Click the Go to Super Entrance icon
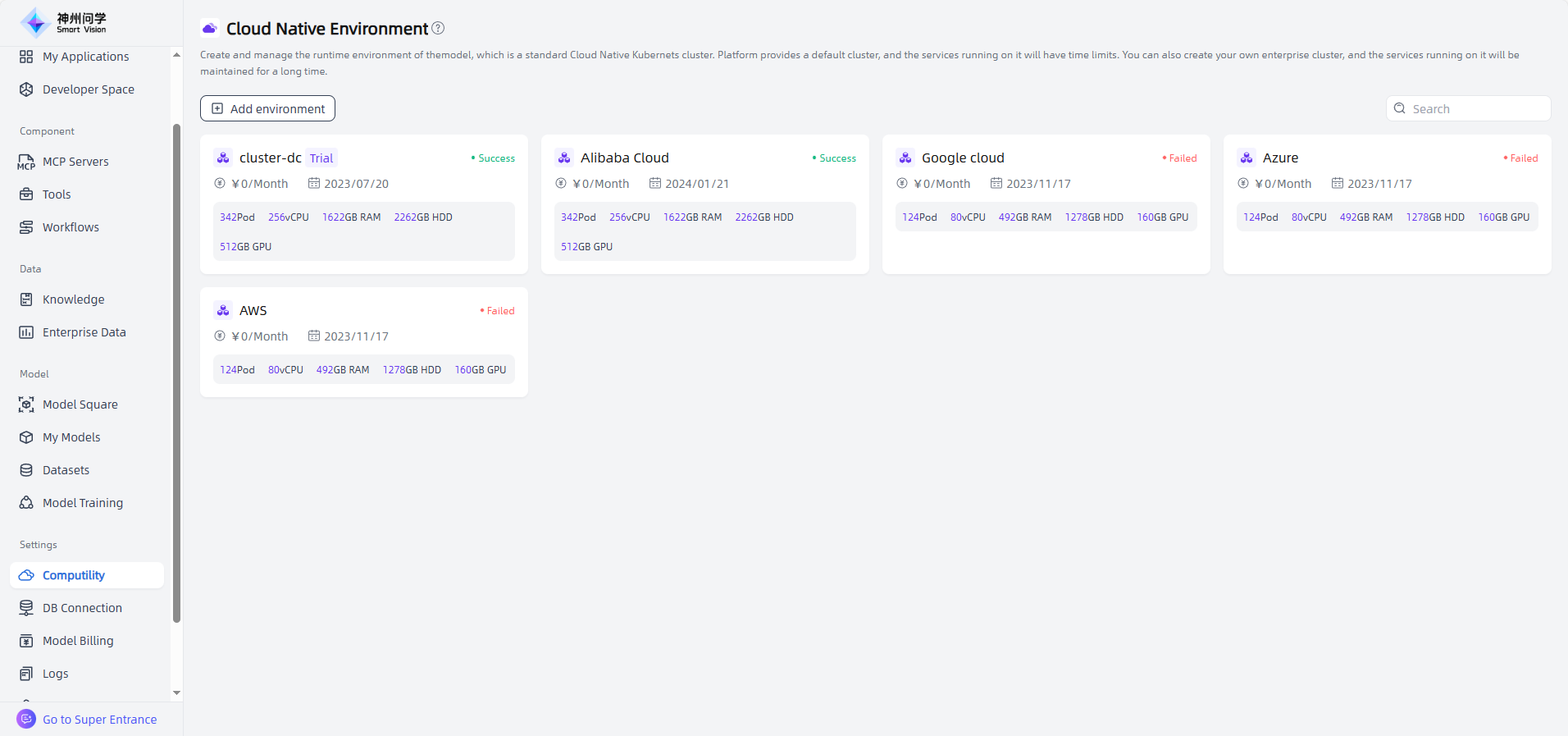 pyautogui.click(x=26, y=719)
